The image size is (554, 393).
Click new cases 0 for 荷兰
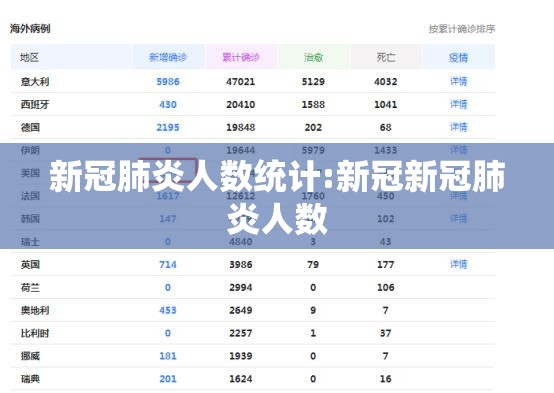(x=168, y=287)
